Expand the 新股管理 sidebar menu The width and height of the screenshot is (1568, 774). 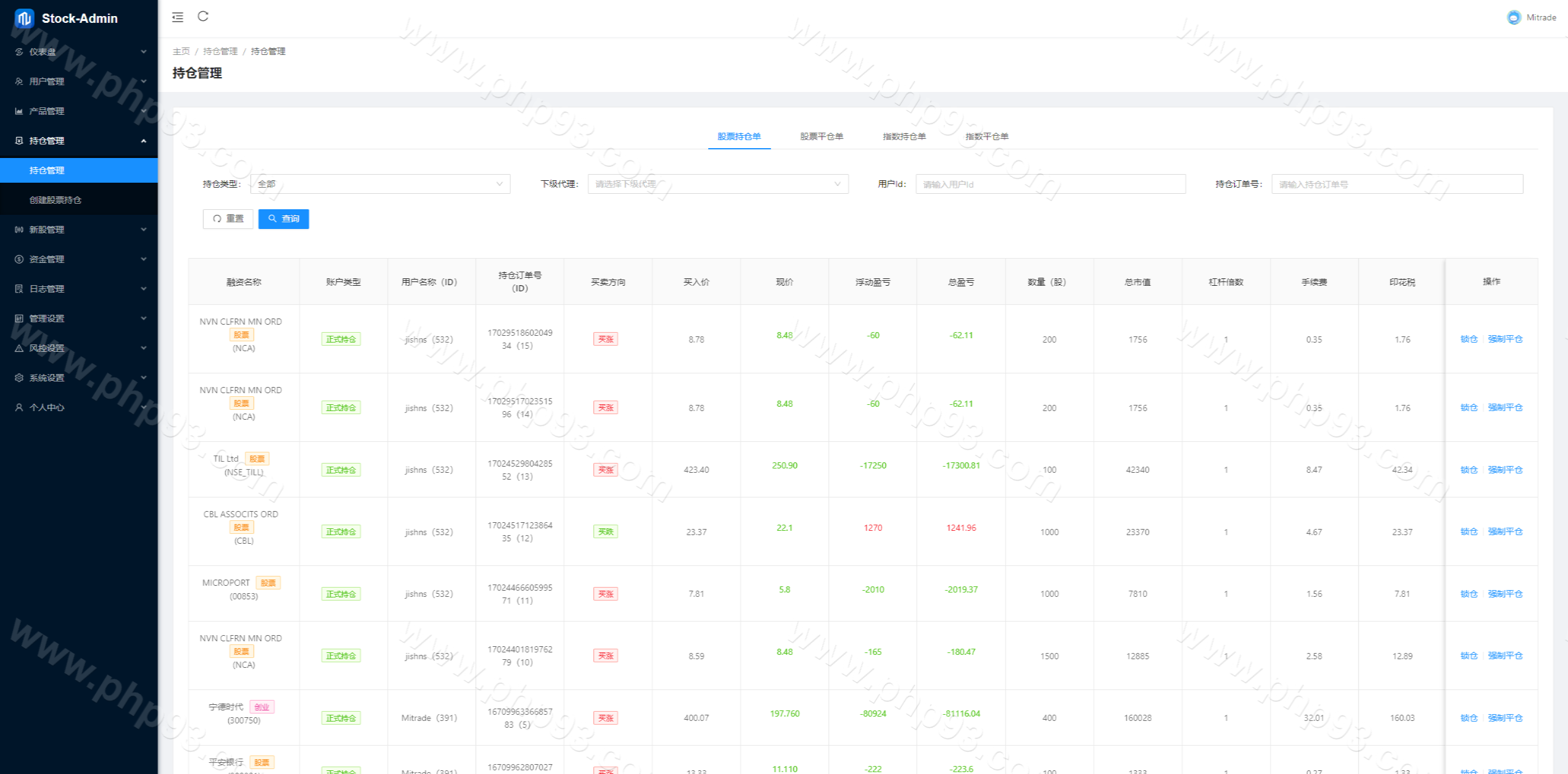[x=79, y=230]
